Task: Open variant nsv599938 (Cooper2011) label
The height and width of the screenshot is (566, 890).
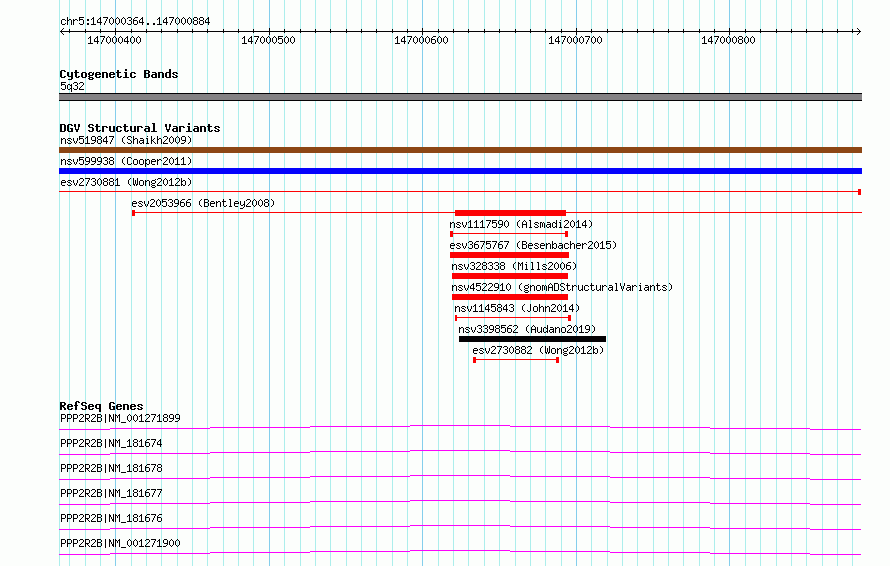Action: 126,161
